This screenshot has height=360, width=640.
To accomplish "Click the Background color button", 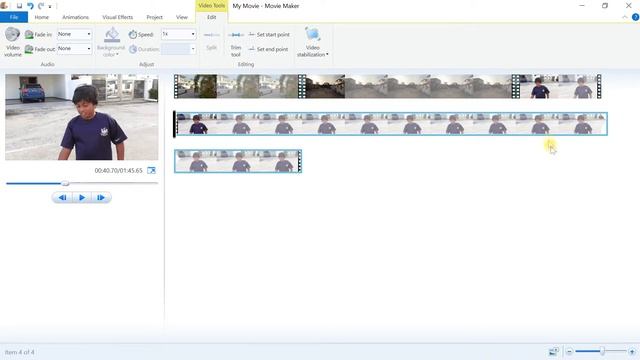I will [x=111, y=42].
